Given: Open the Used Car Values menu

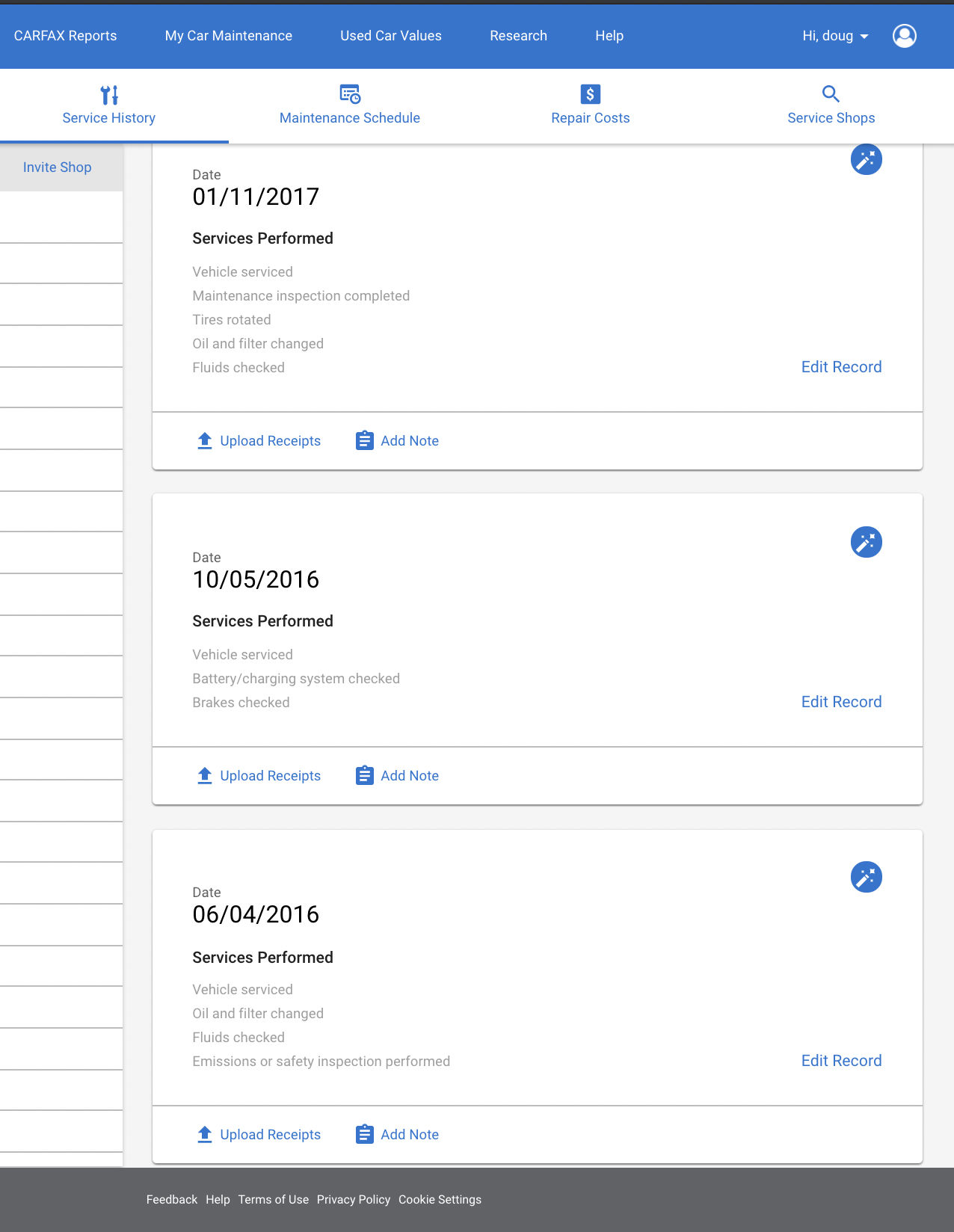Looking at the screenshot, I should pos(391,36).
